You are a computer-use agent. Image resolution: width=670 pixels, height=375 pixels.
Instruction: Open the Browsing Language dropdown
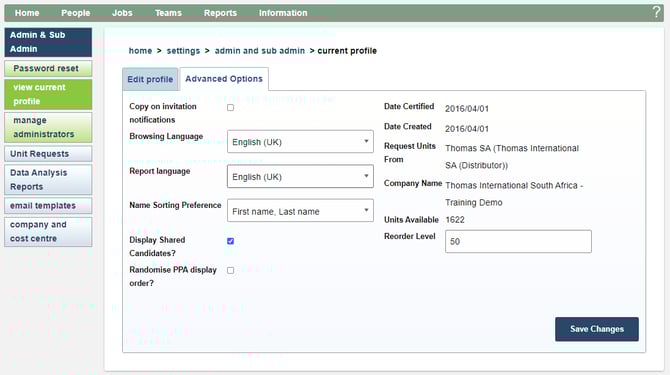point(300,142)
